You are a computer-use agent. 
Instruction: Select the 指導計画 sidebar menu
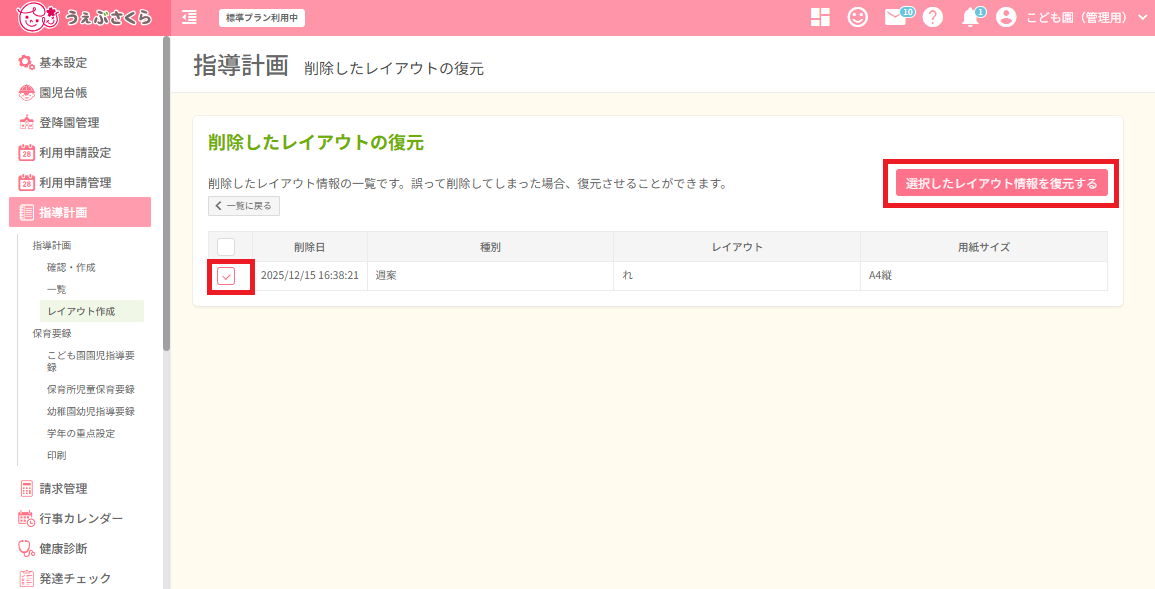(80, 212)
